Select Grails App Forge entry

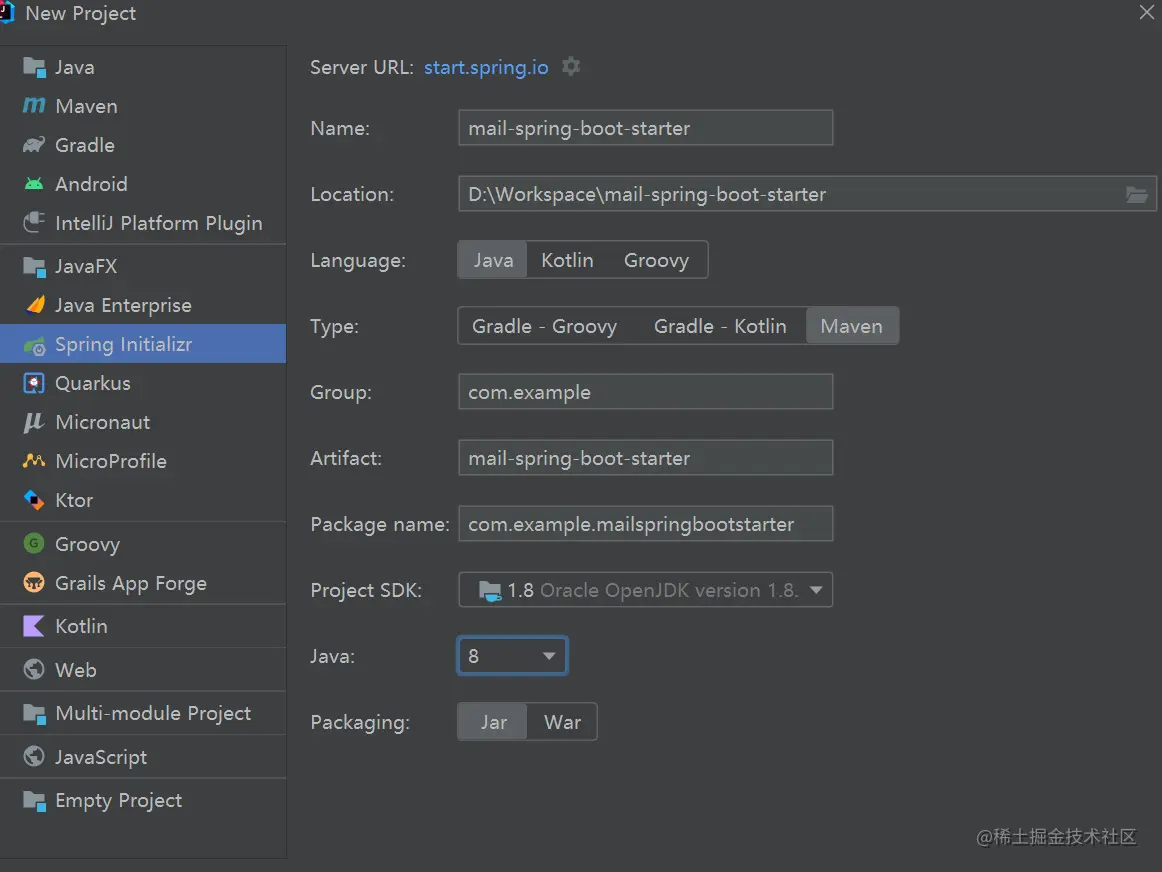143,583
